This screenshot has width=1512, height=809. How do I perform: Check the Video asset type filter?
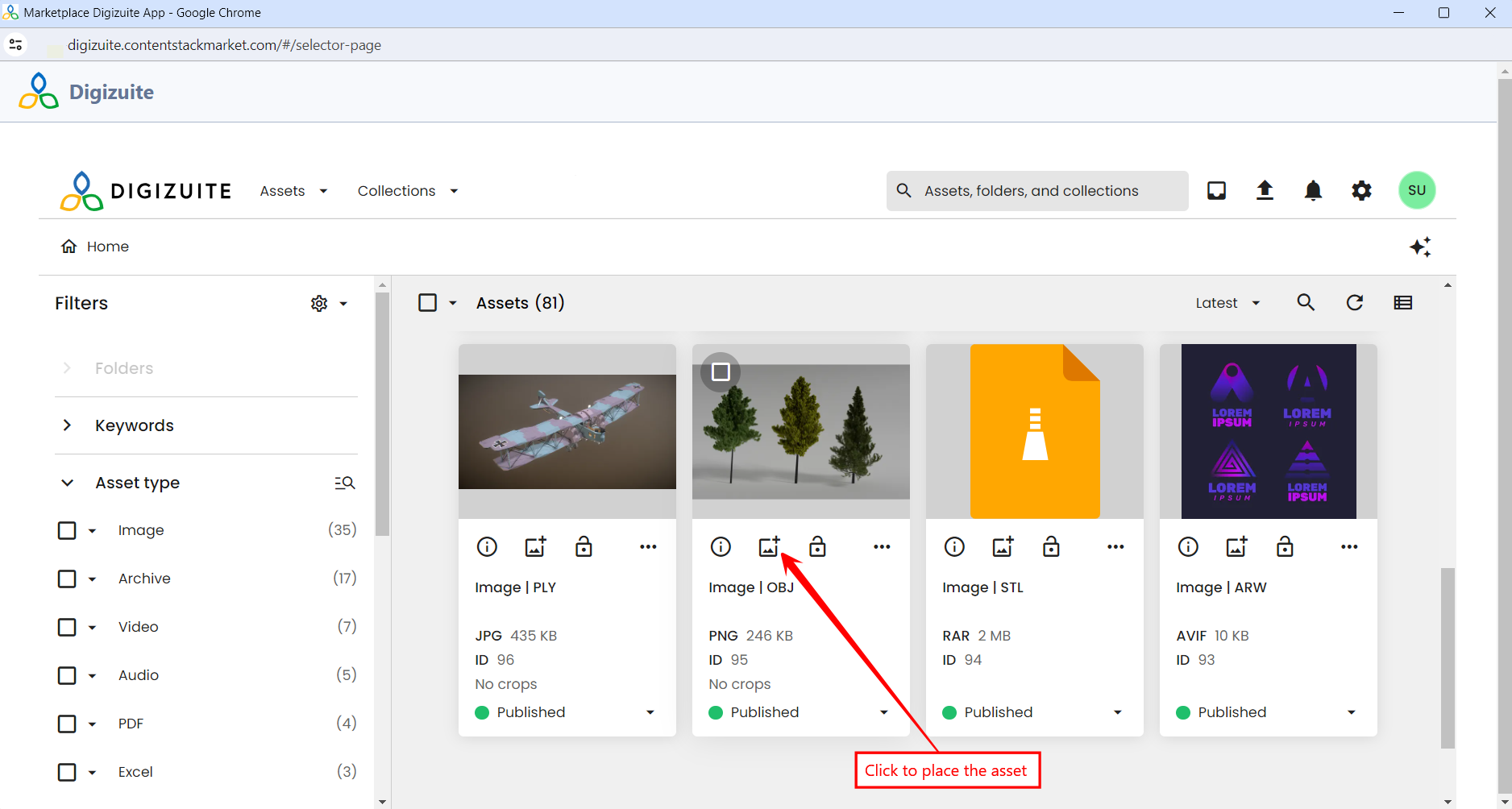[67, 627]
